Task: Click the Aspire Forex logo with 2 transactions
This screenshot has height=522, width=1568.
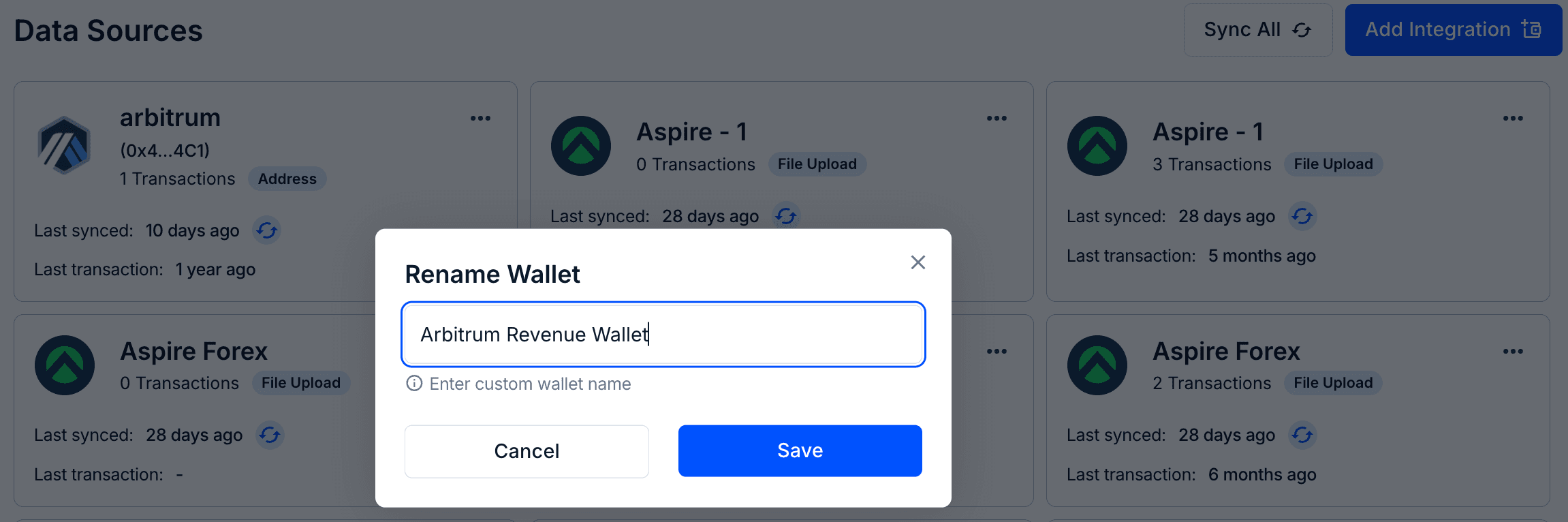Action: tap(1097, 365)
